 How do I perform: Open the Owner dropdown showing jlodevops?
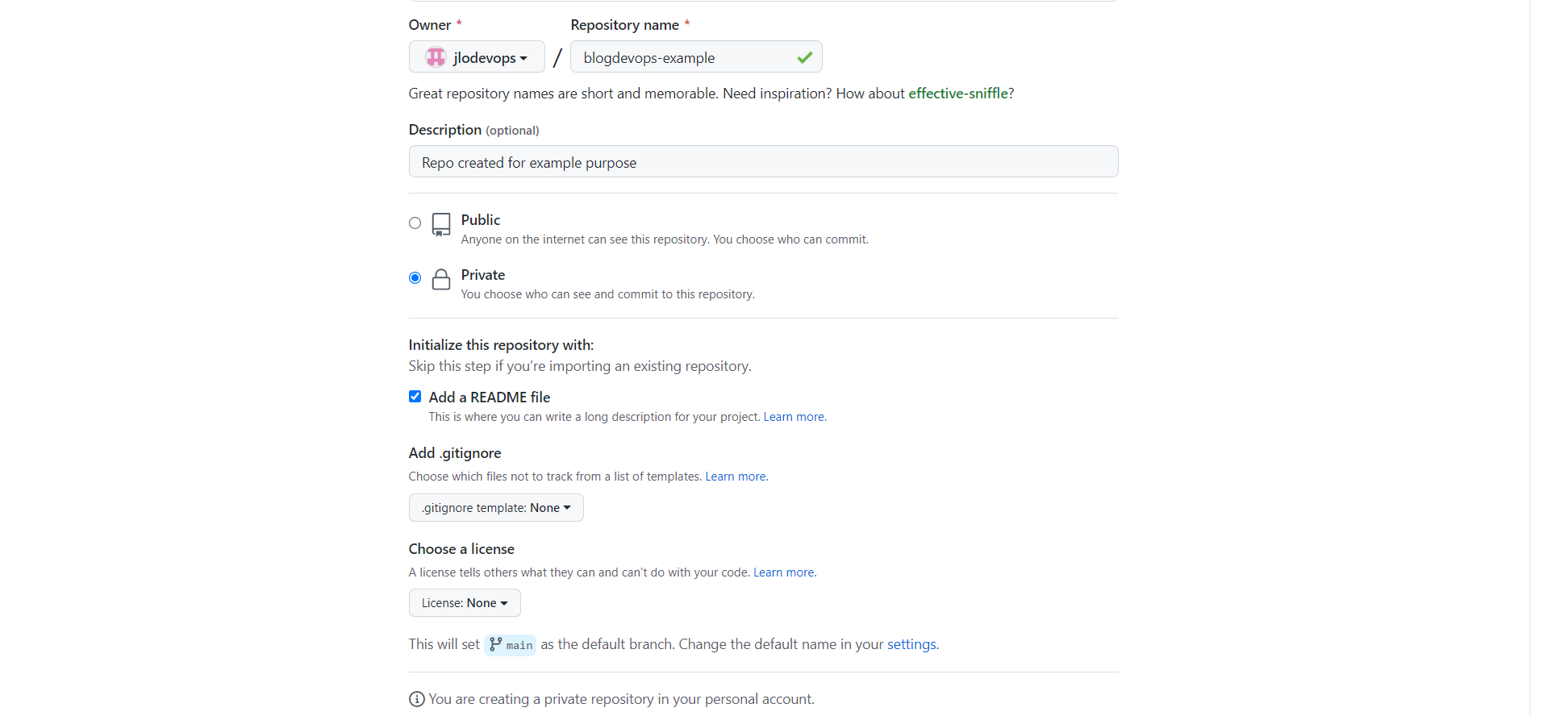coord(477,57)
